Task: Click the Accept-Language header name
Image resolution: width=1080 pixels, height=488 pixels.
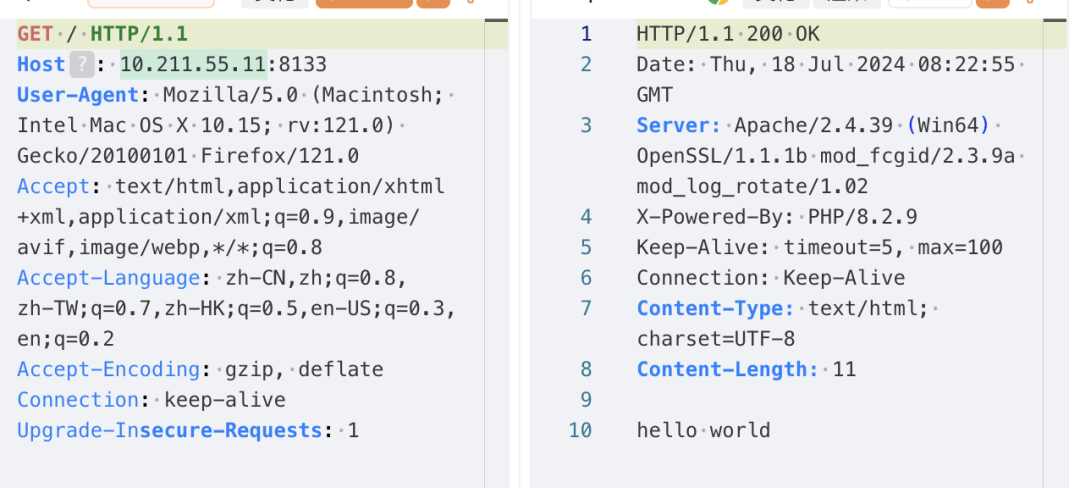Action: (109, 278)
